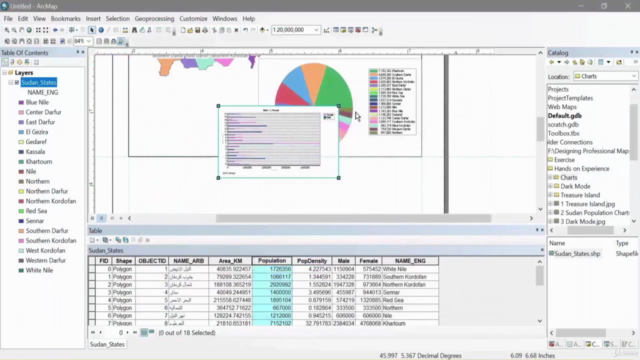Toggle row selector box for White Nile record
The height and width of the screenshot is (360, 640).
tap(92, 269)
